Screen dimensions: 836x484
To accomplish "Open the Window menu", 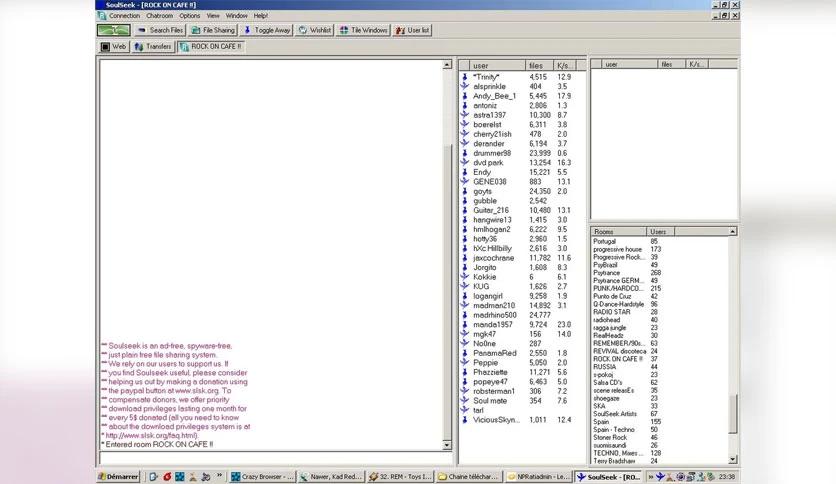I will (236, 16).
